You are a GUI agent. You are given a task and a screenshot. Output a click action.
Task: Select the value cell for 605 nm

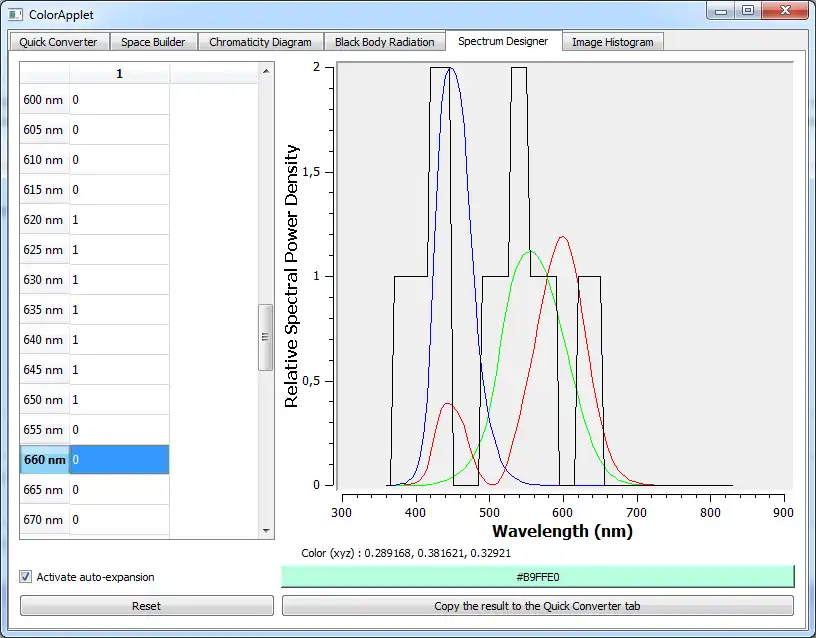[x=120, y=130]
